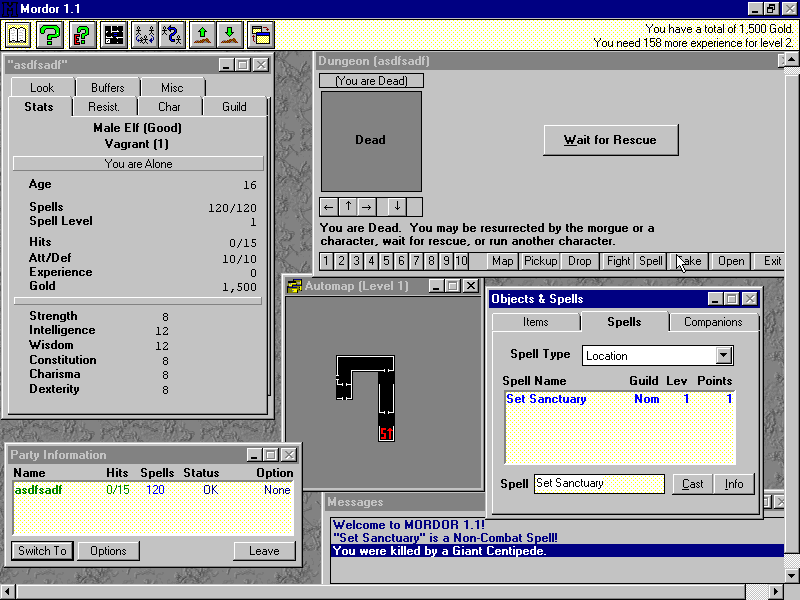Click the Gold value 1,500 in Stats
Viewport: 800px width, 600px height.
click(239, 287)
